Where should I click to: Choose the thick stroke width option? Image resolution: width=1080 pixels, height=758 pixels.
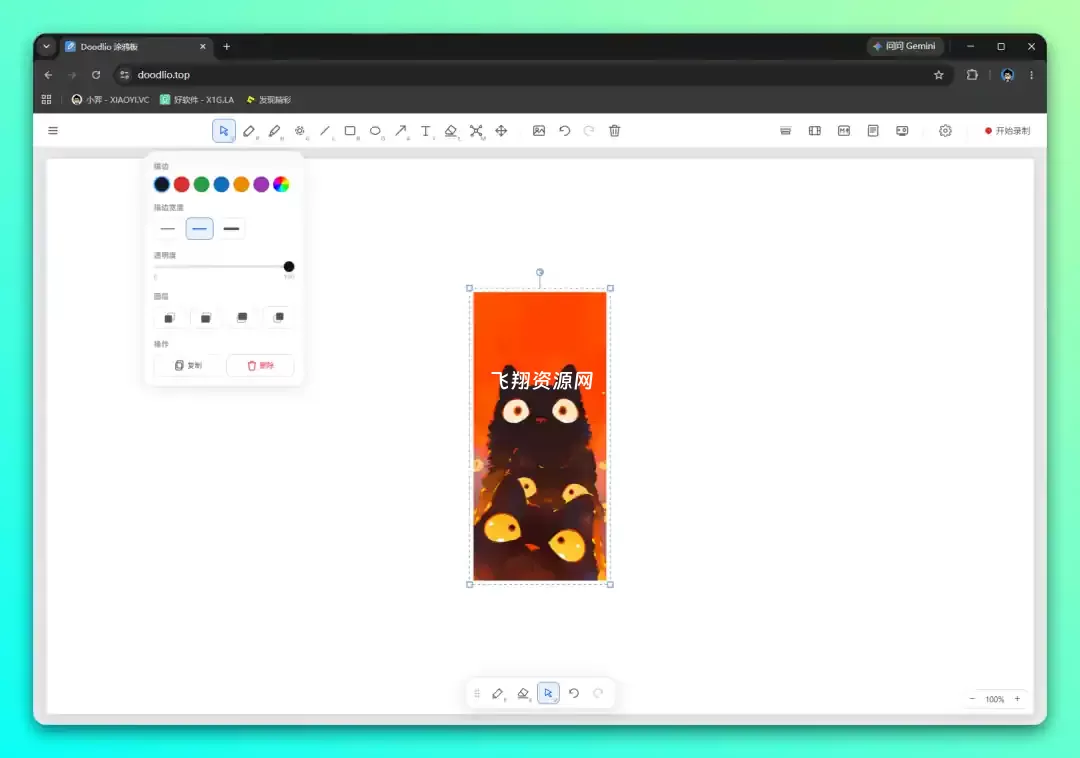click(x=231, y=229)
